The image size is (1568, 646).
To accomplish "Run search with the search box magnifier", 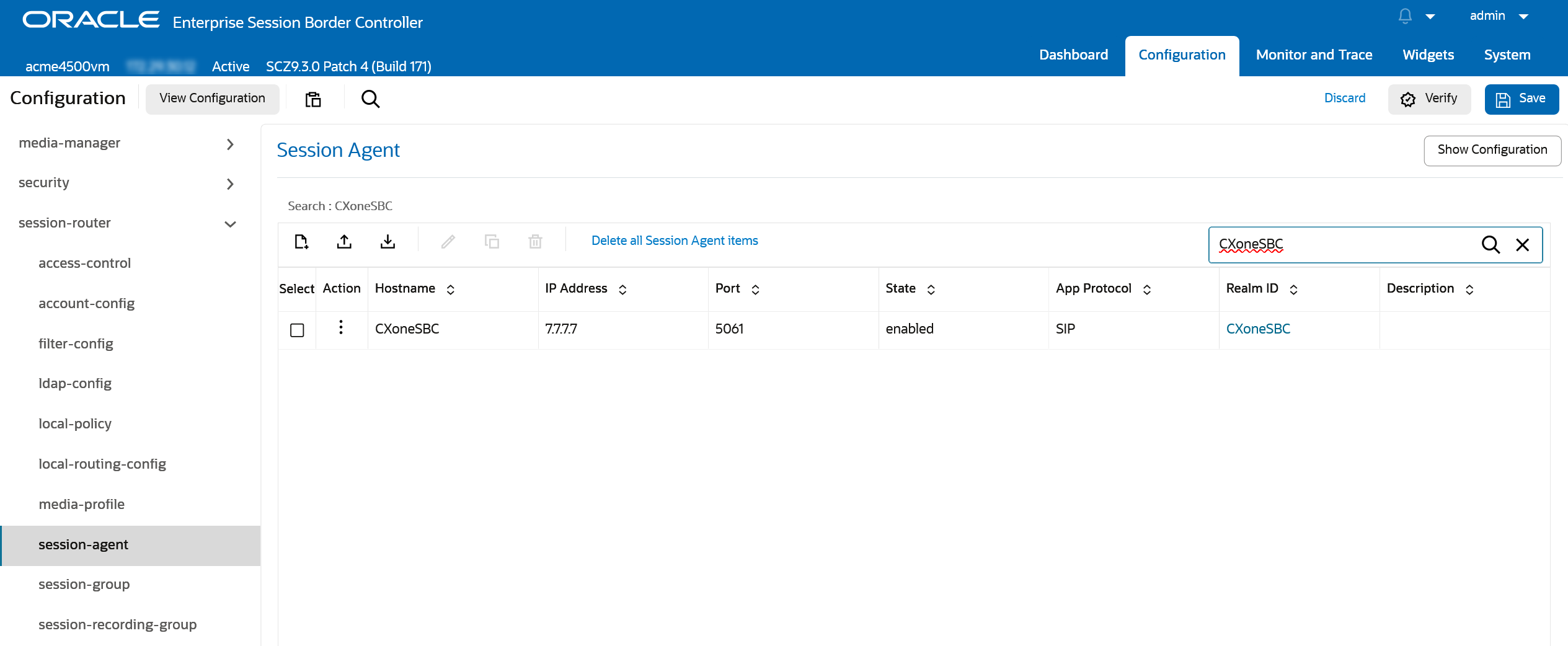I will click(1490, 245).
